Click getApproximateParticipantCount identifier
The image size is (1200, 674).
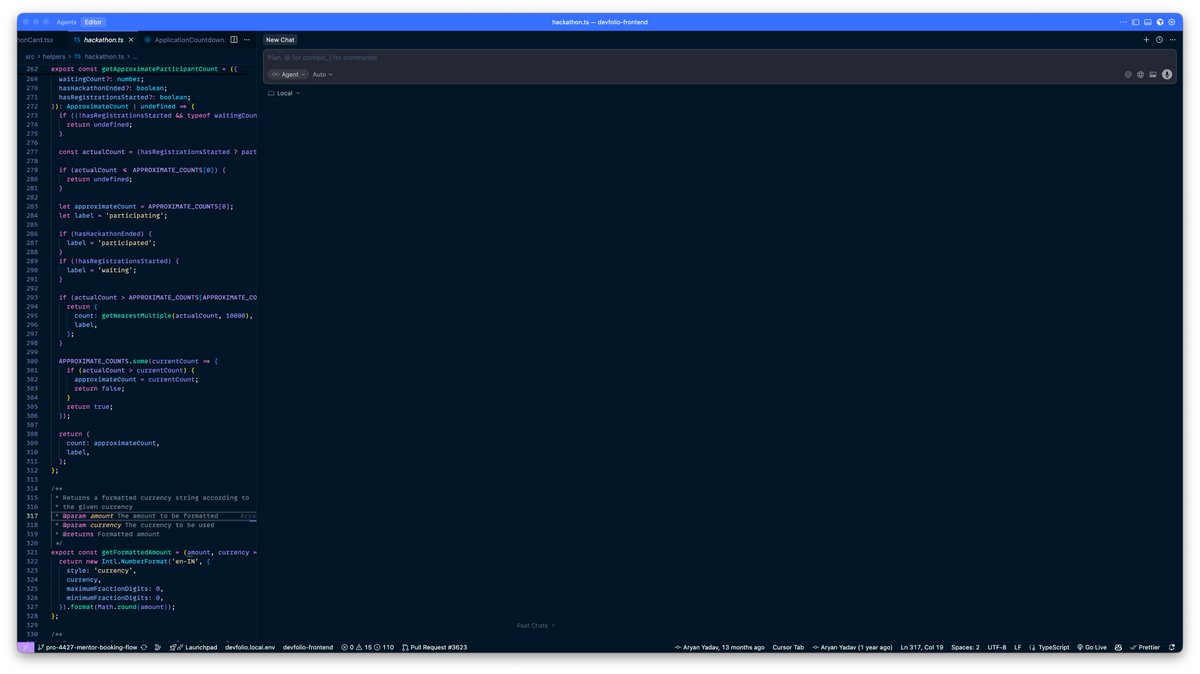pos(161,69)
